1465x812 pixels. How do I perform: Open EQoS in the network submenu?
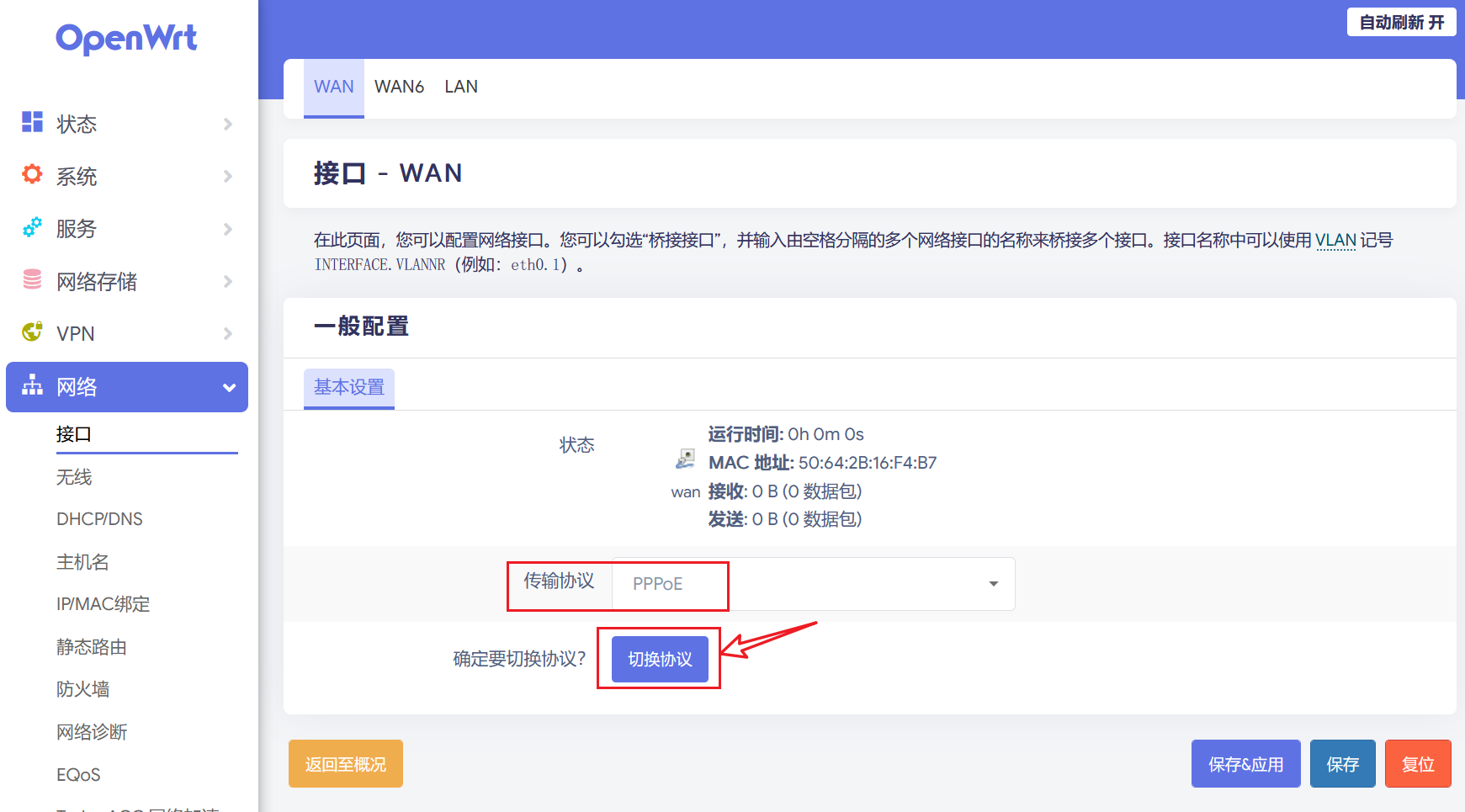click(78, 775)
